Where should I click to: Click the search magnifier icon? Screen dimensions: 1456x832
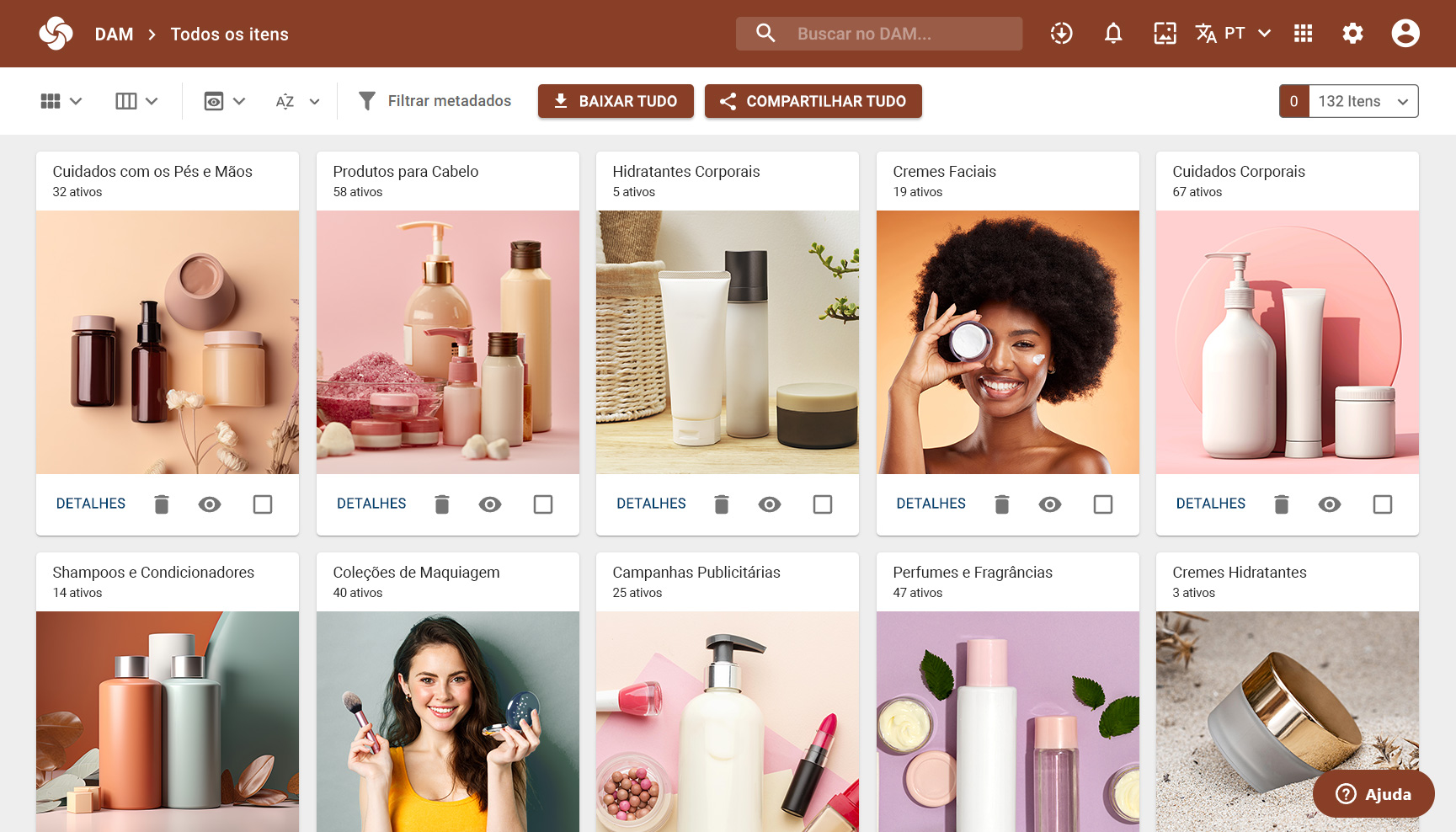(765, 34)
